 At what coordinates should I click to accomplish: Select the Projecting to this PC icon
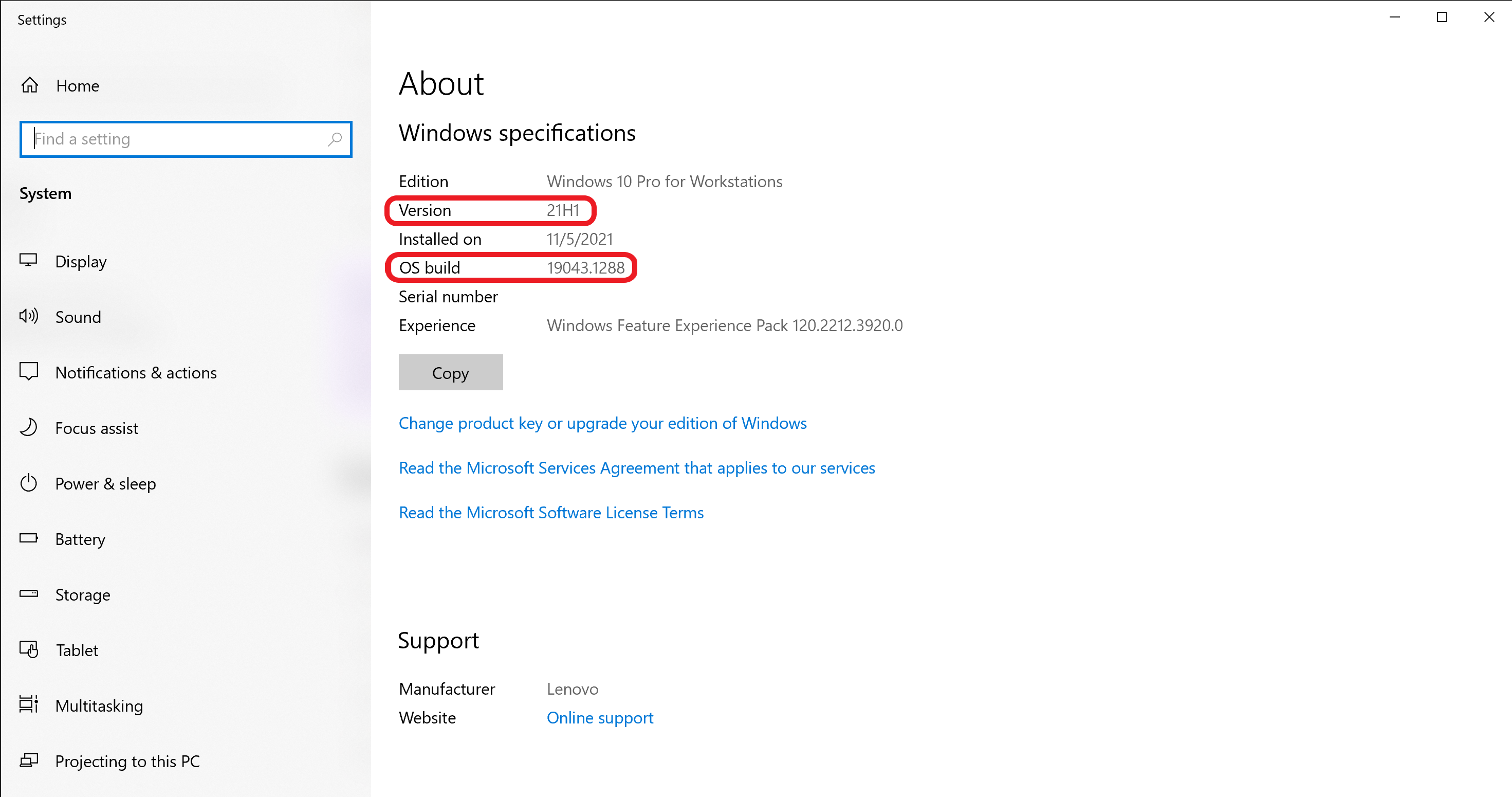[x=28, y=760]
